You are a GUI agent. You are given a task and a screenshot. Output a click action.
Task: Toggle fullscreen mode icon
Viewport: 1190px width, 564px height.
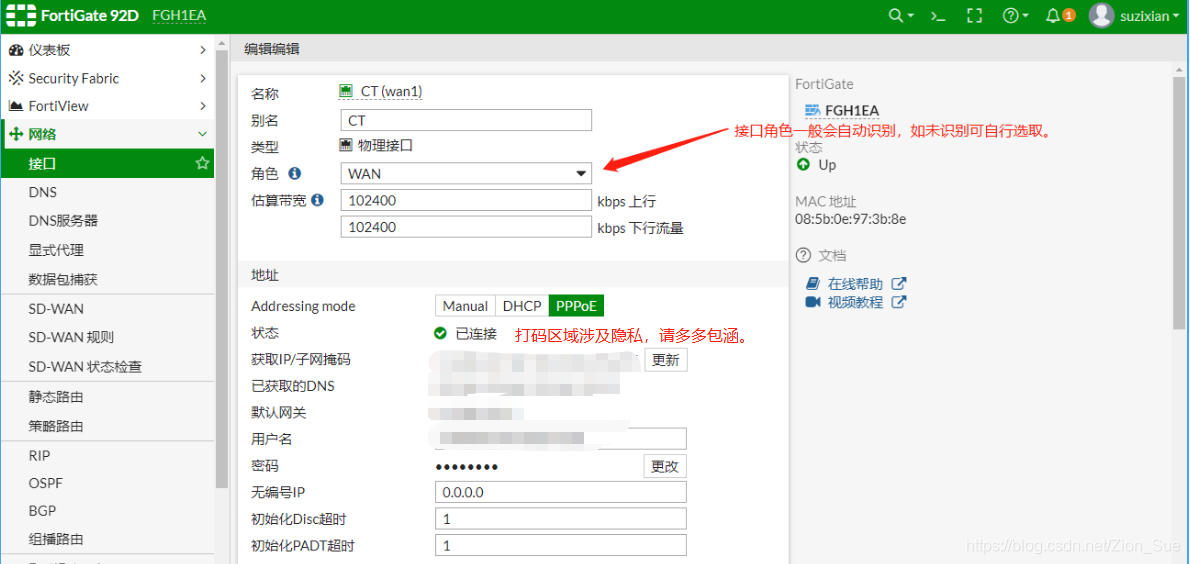[x=974, y=16]
